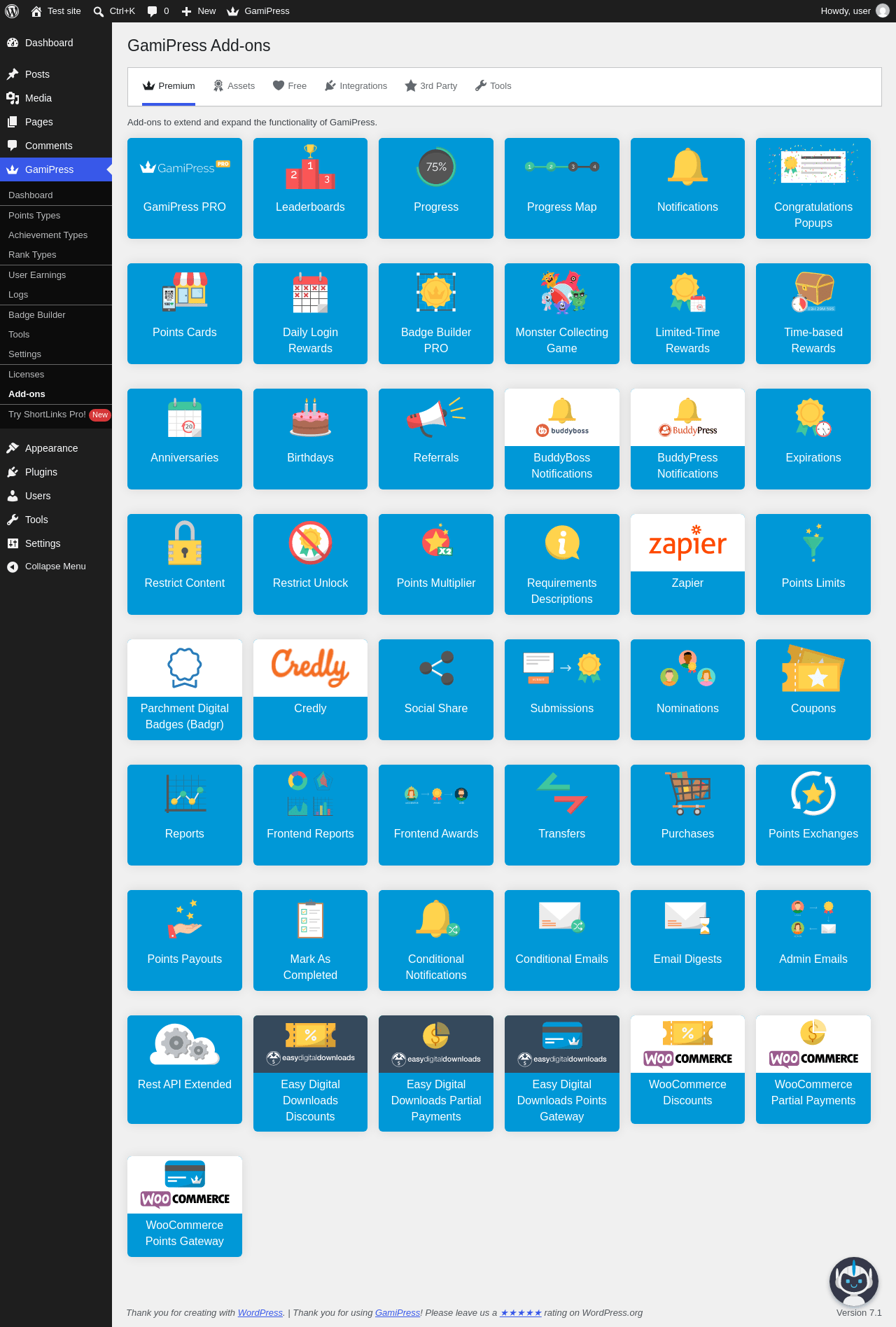Open Comments in the sidebar
This screenshot has height=1327, width=896.
click(56, 146)
